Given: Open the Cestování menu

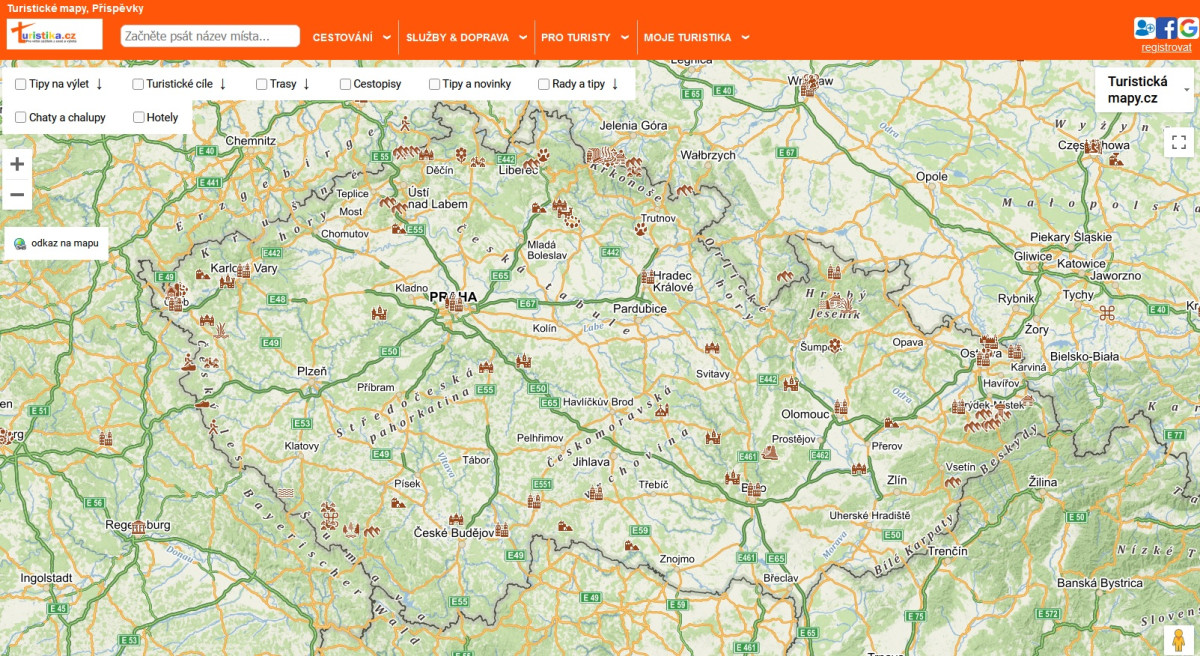Looking at the screenshot, I should tap(351, 38).
